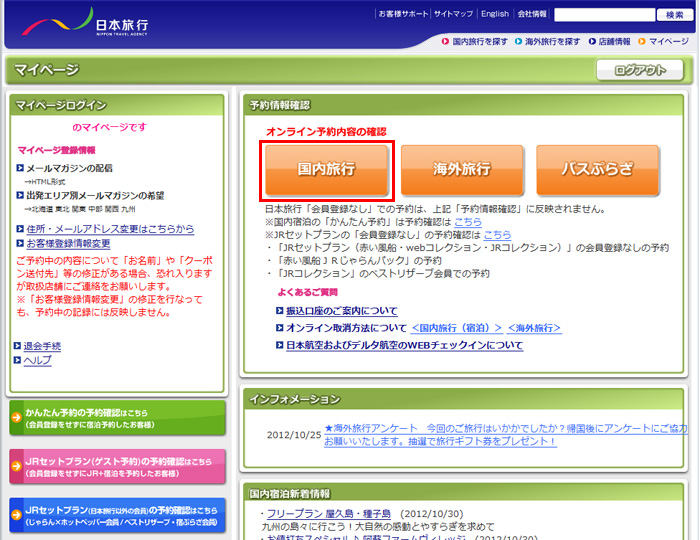Click the ログアウト button
The width and height of the screenshot is (700, 540).
640,70
